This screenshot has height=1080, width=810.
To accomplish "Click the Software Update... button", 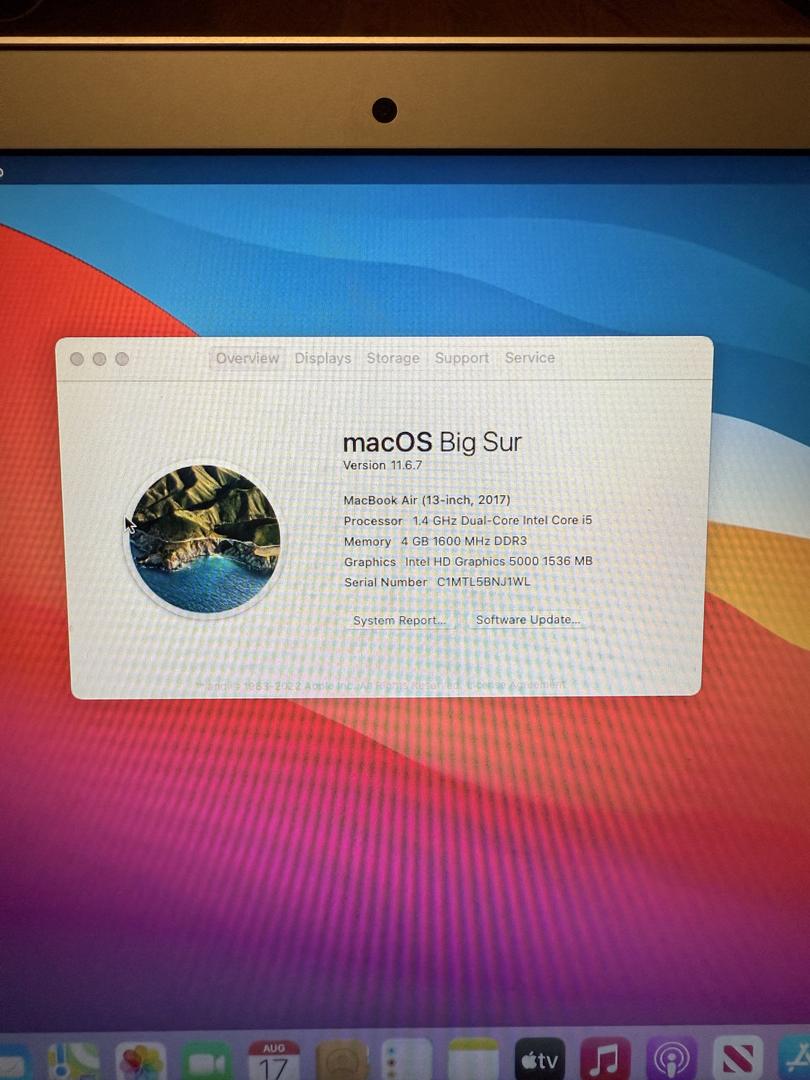I will (528, 620).
